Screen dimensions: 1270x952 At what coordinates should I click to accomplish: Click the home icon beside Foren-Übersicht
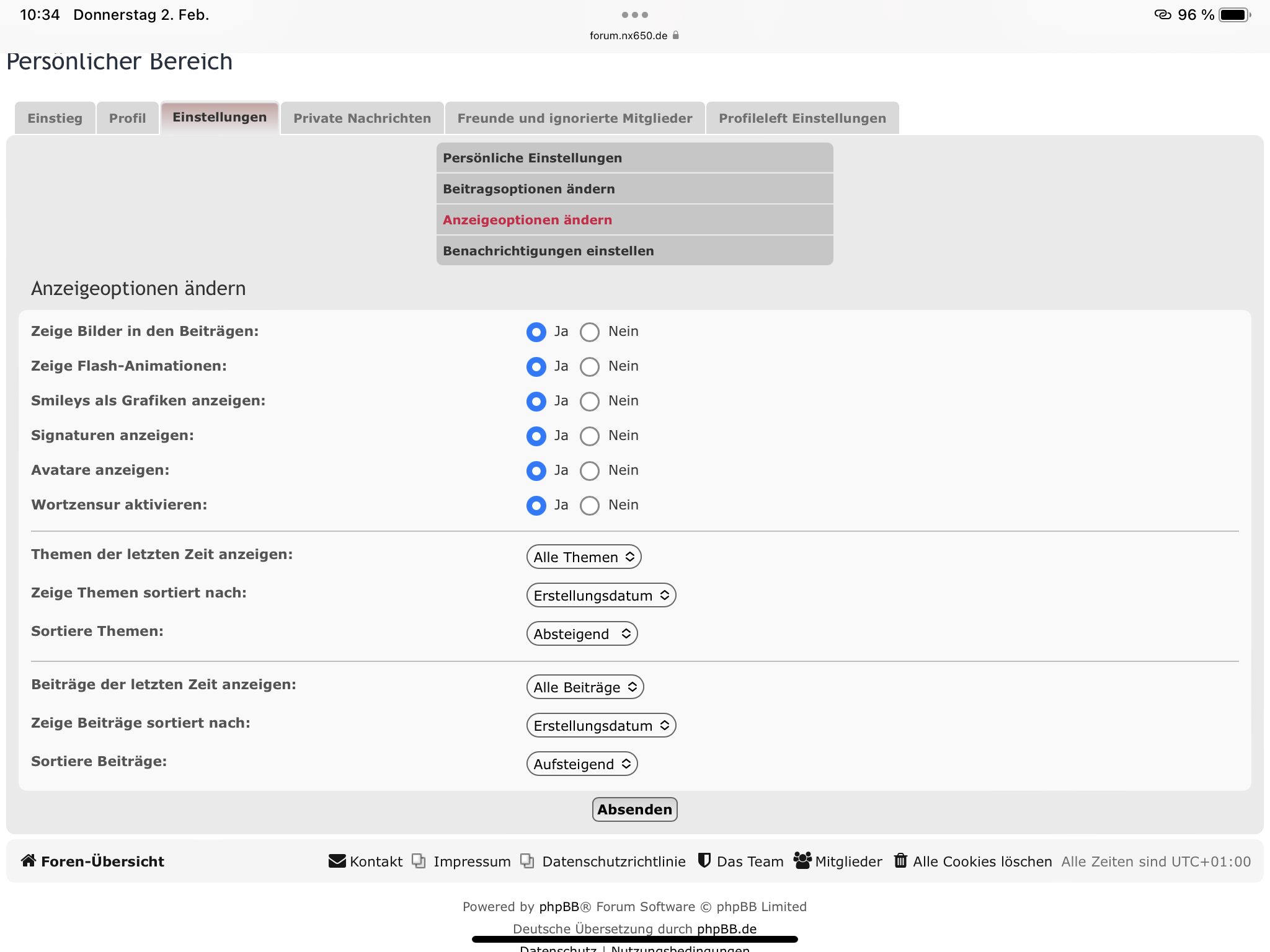coord(28,861)
